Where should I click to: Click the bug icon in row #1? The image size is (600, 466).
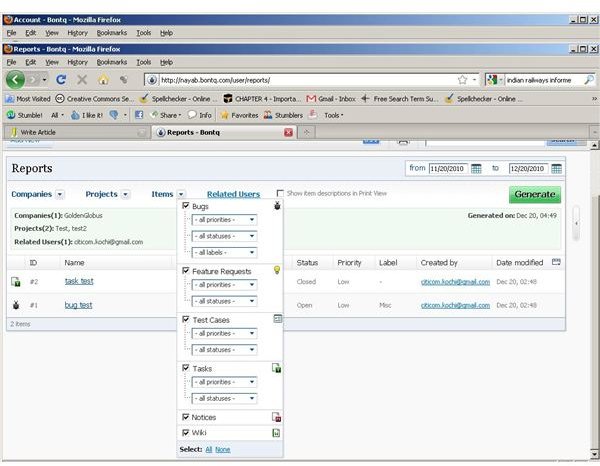[16, 305]
